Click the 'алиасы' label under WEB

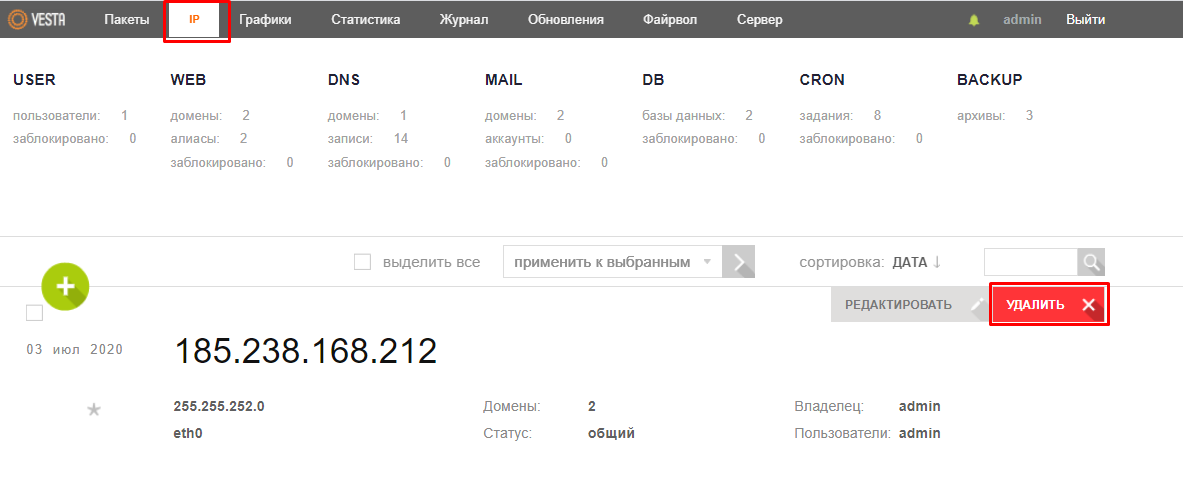(x=195, y=139)
